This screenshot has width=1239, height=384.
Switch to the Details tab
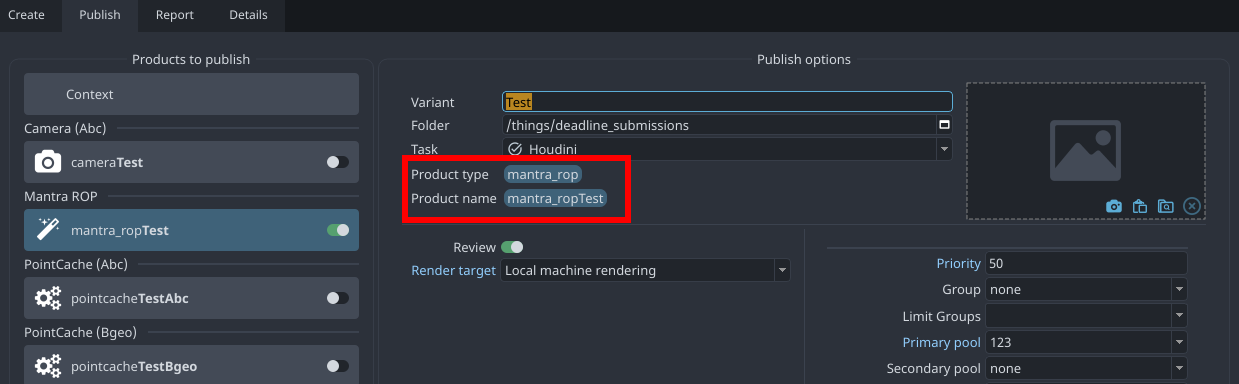248,15
